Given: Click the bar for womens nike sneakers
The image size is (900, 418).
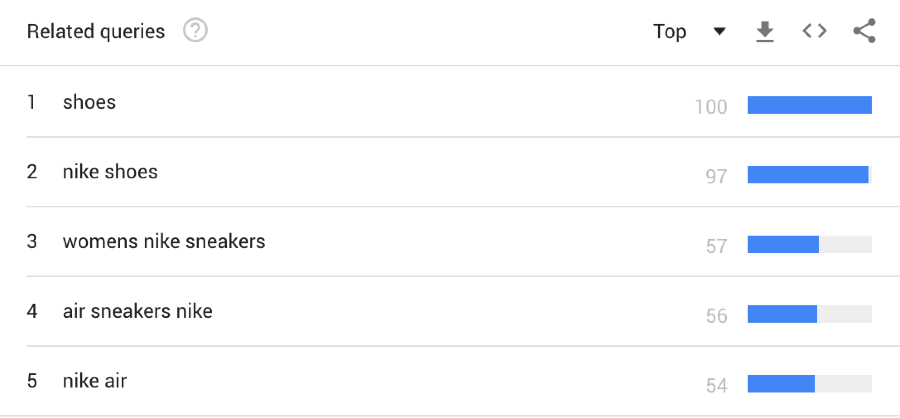Looking at the screenshot, I should point(784,245).
